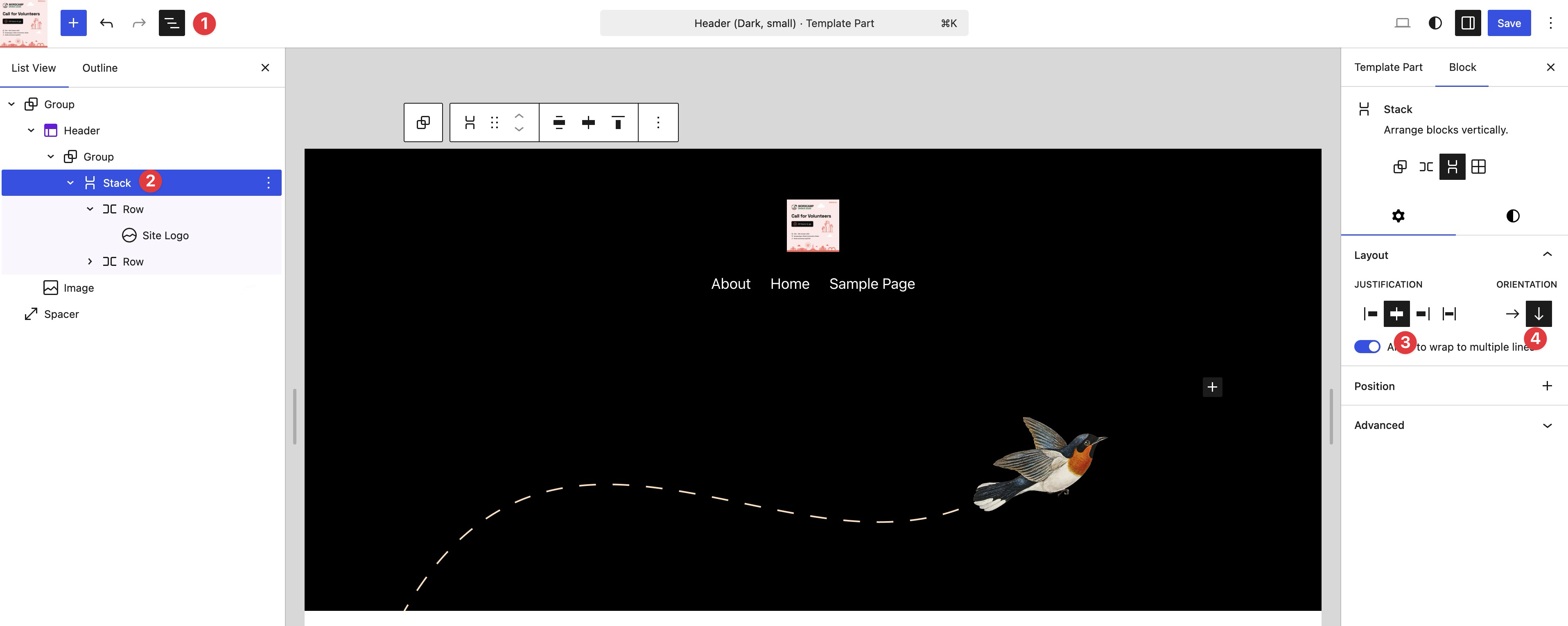
Task: Open the Styles tab half-circle icon in sidebar
Action: [x=1512, y=216]
